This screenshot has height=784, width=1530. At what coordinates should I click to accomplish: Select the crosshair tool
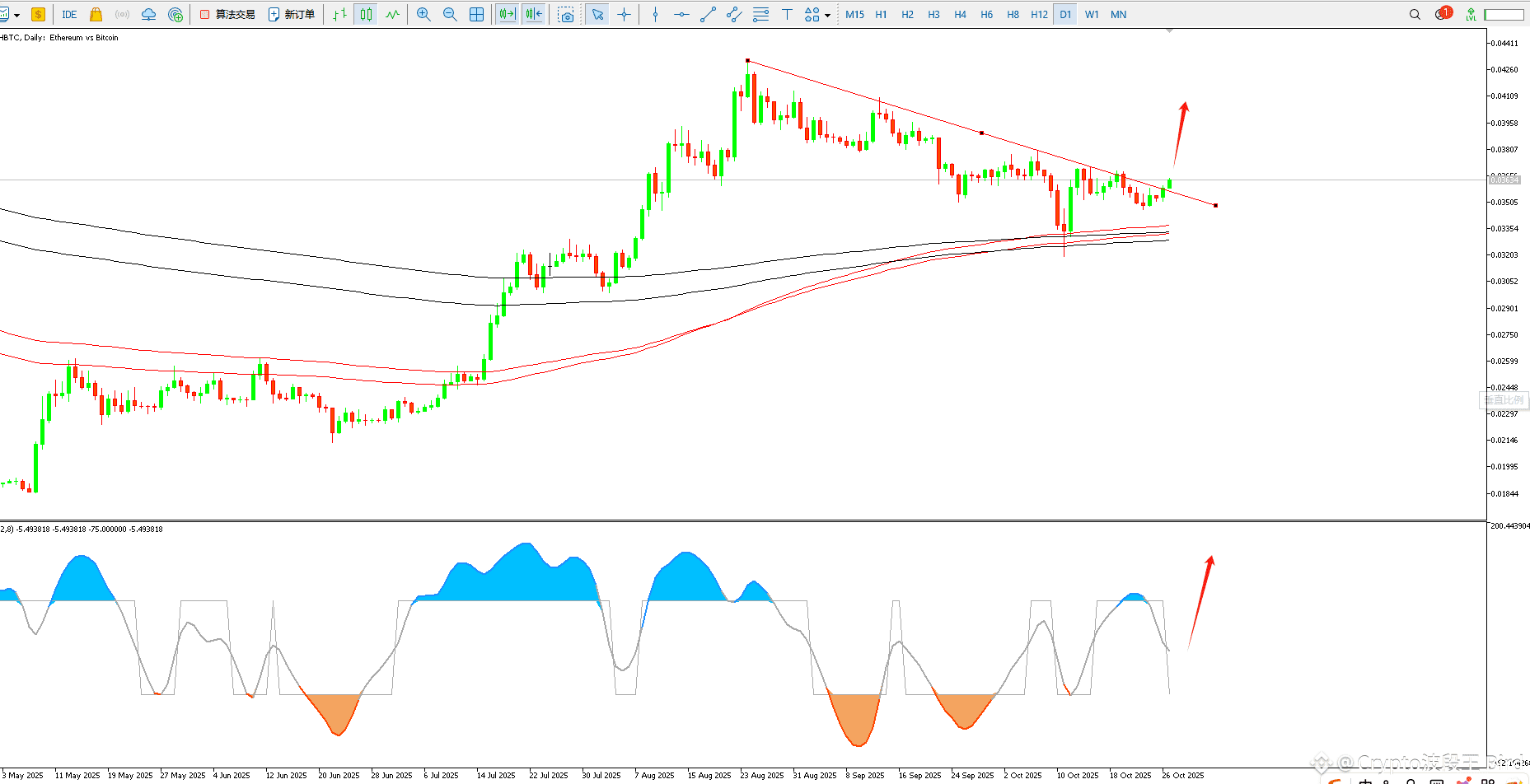click(x=624, y=14)
